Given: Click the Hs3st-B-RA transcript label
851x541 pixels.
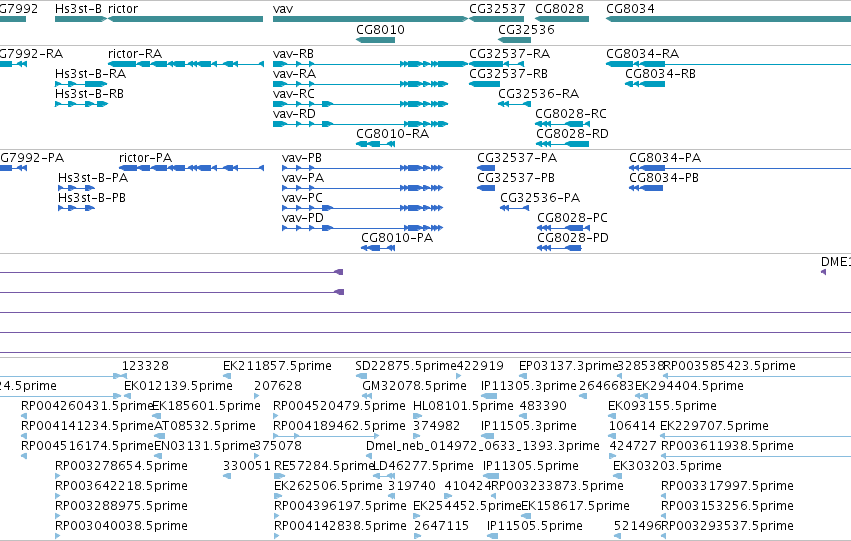Looking at the screenshot, I should tap(91, 74).
